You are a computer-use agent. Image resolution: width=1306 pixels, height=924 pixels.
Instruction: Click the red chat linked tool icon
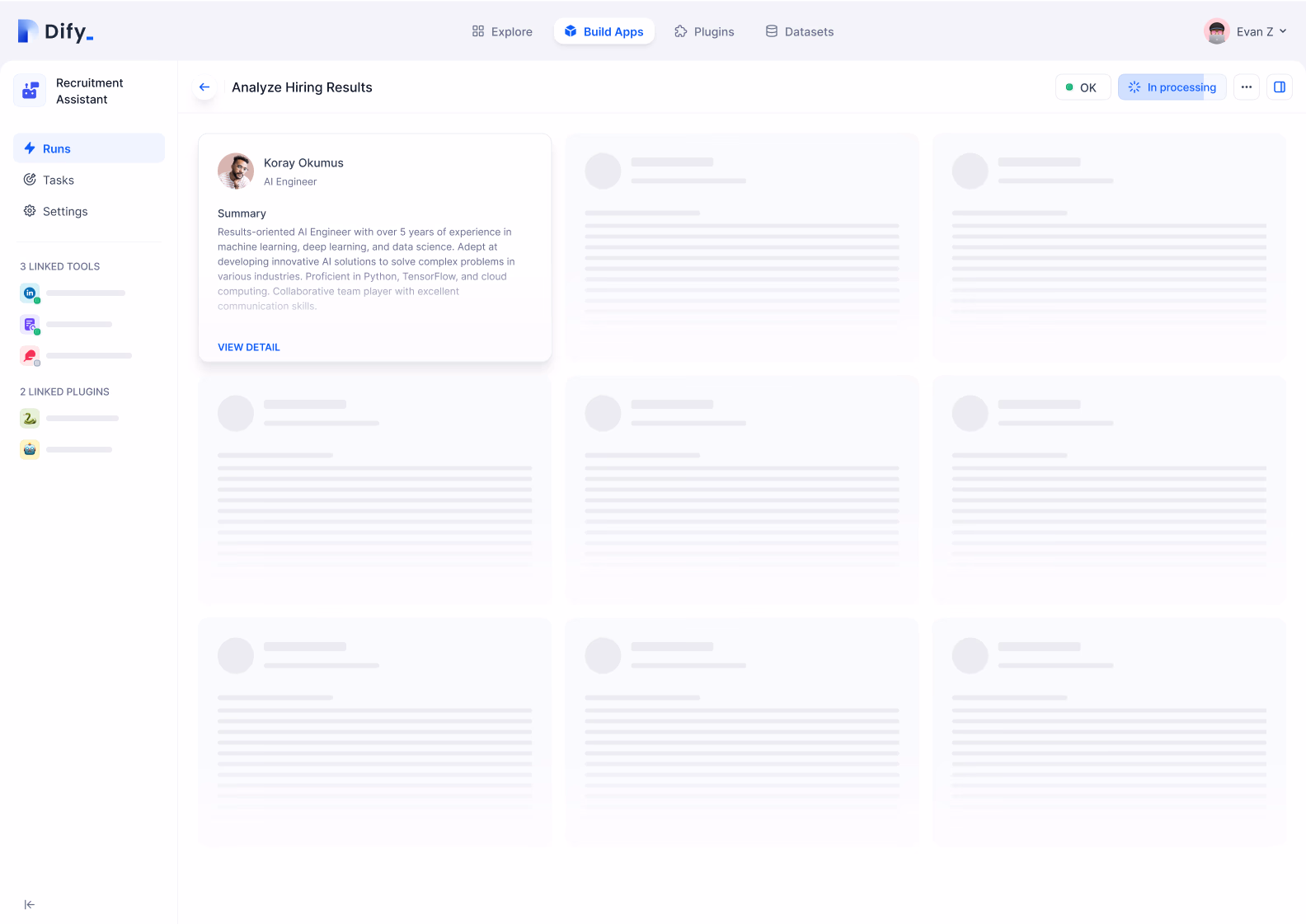(30, 355)
